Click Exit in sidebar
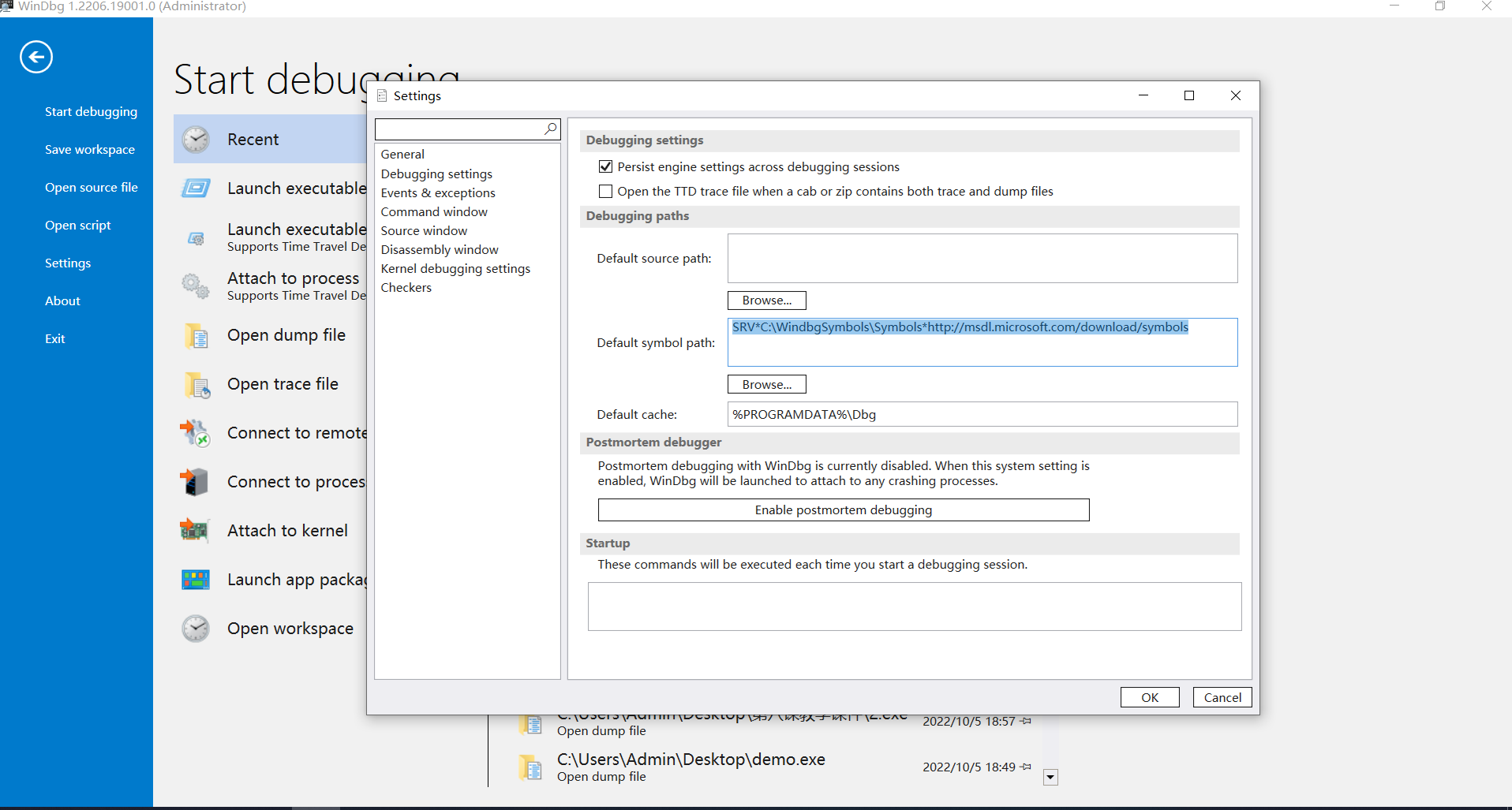The image size is (1512, 810). (55, 339)
